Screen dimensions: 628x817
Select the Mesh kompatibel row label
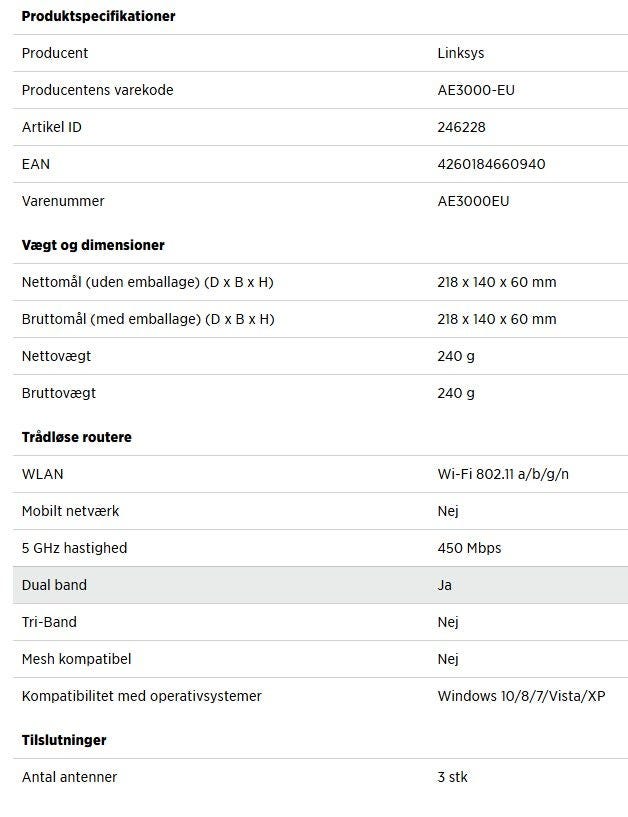pyautogui.click(x=76, y=659)
